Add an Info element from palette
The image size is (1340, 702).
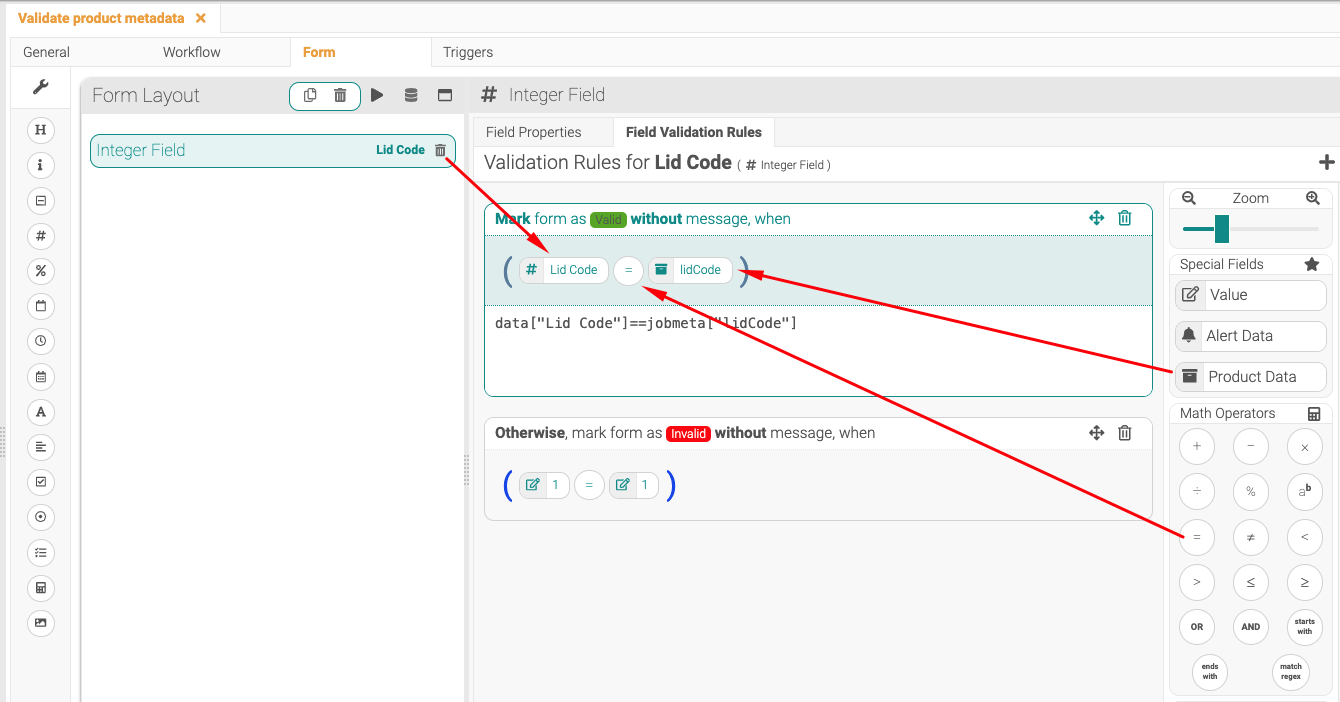[41, 165]
